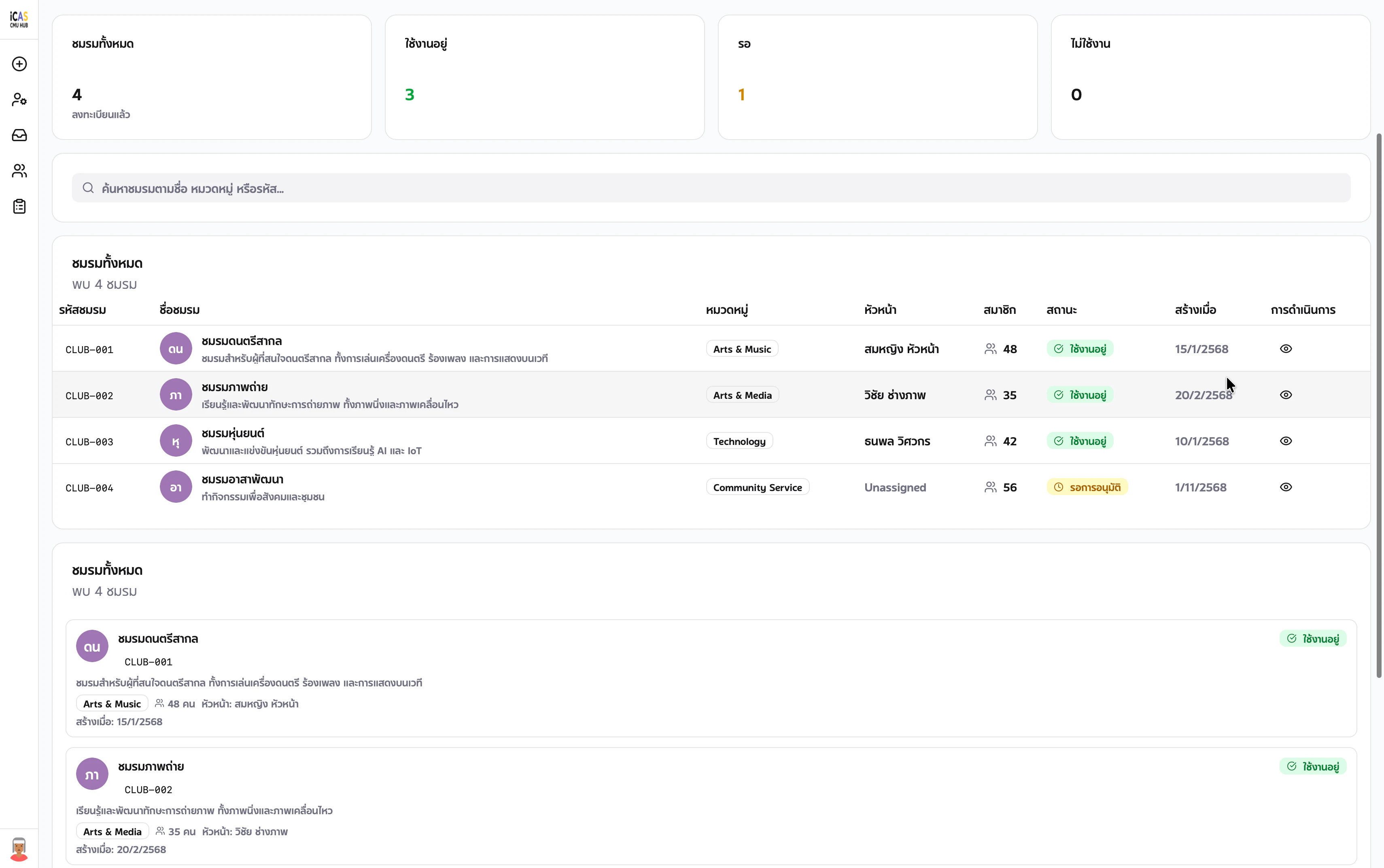The image size is (1384, 868).
Task: Click the vertical page scrollbar
Action: (1379, 405)
